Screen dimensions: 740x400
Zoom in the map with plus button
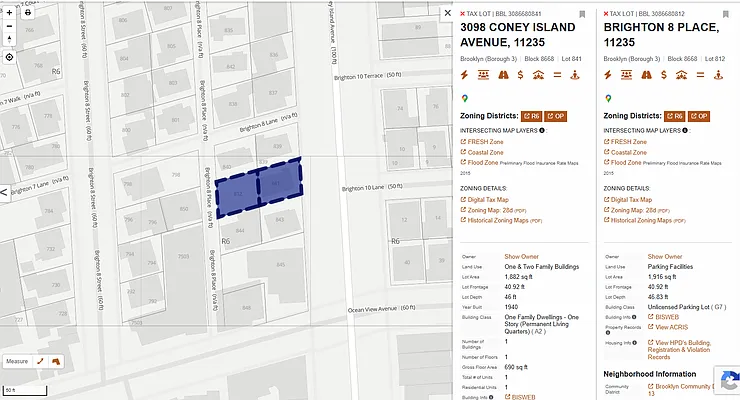click(x=9, y=13)
